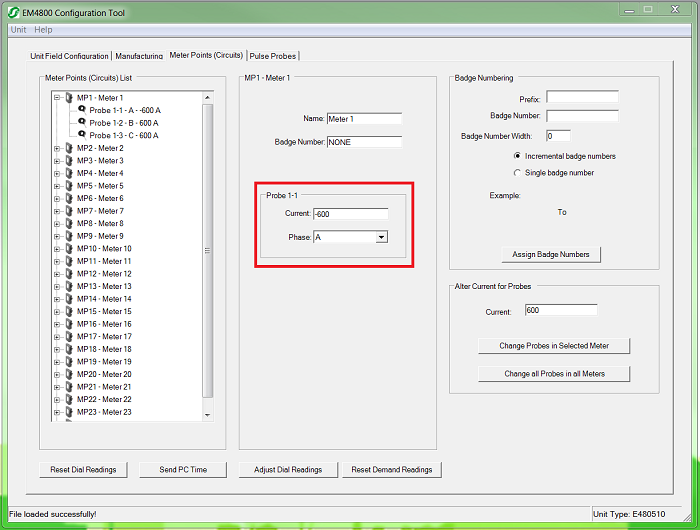Click the MP16 - Meter 16 meter icon
This screenshot has height=530, width=700.
click(x=69, y=324)
